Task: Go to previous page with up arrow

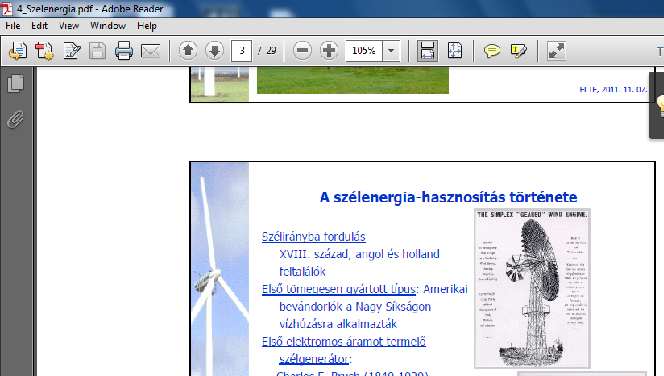Action: click(x=188, y=51)
